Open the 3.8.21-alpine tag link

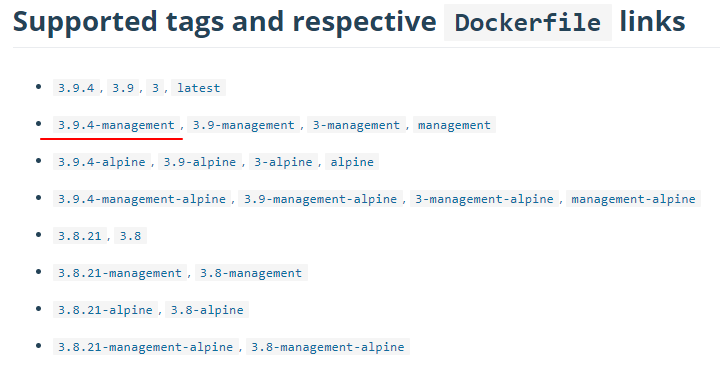pos(105,310)
